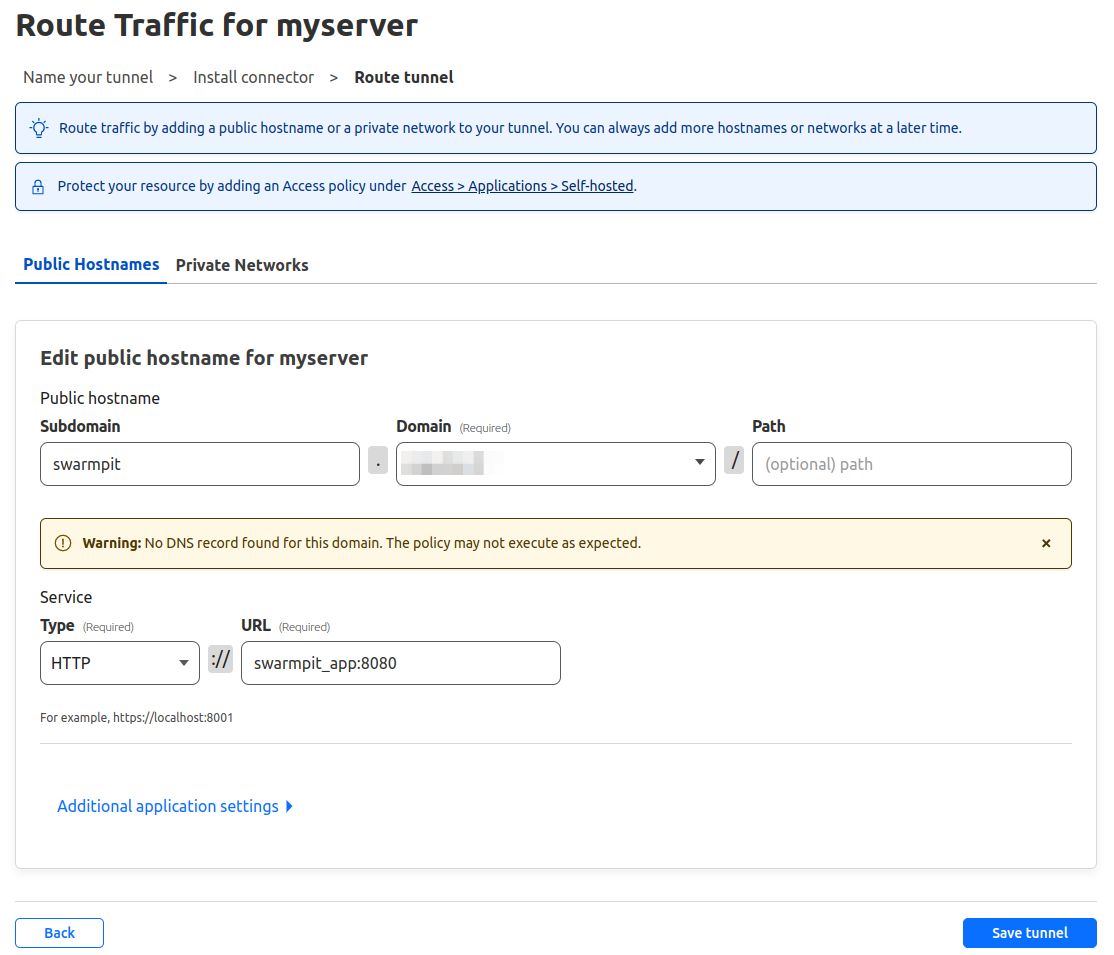
Task: Click the warning circle icon in the DNS warning
Action: pos(63,542)
